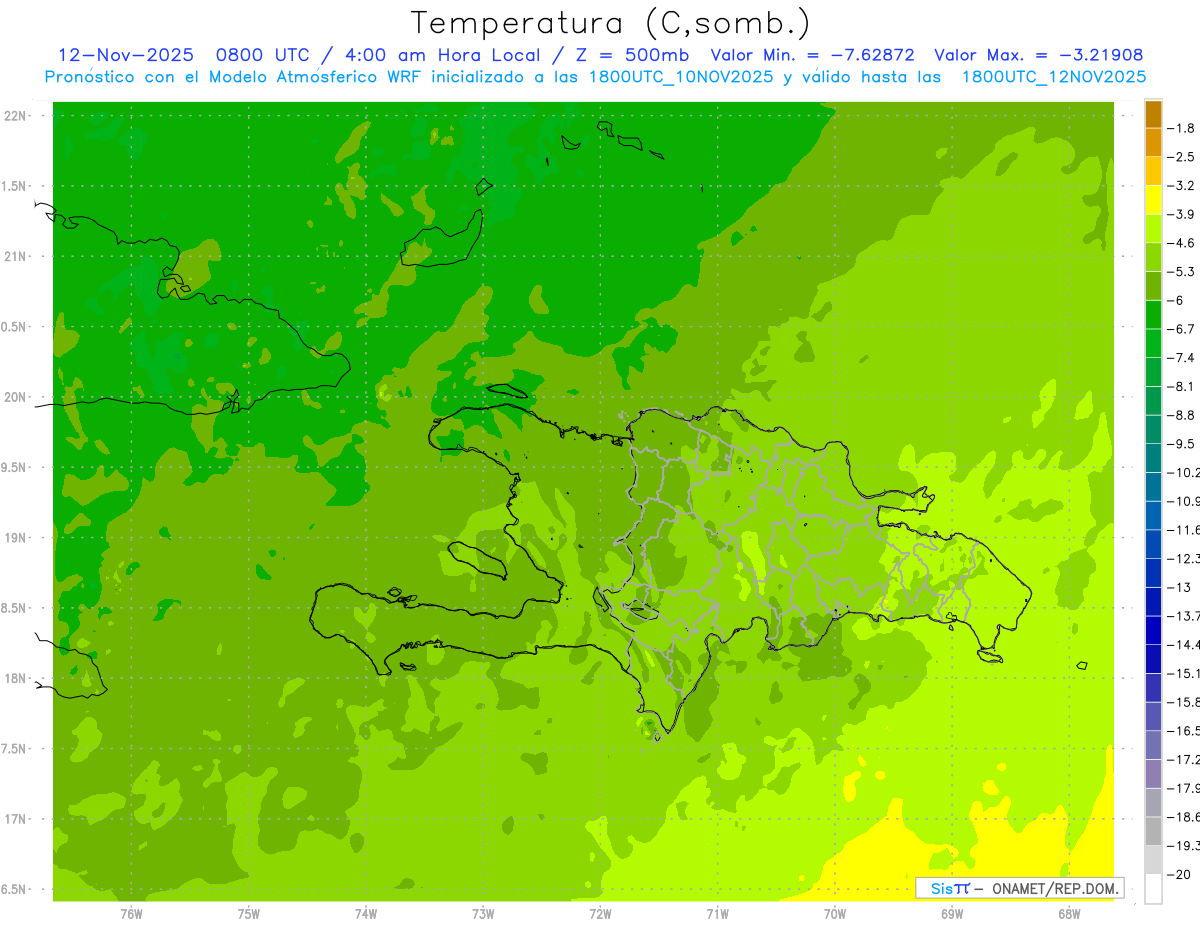This screenshot has width=1200, height=927.
Task: Click the '1800UTC_10NOV2025' initialization time
Action: (x=677, y=77)
